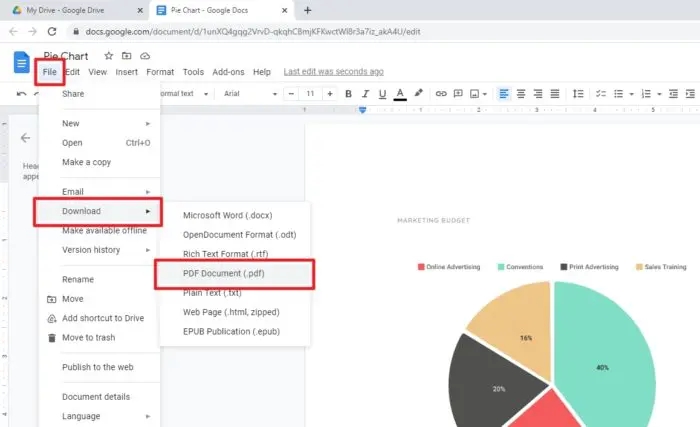Insert a link using chain icon
The image size is (700, 427).
[441, 94]
